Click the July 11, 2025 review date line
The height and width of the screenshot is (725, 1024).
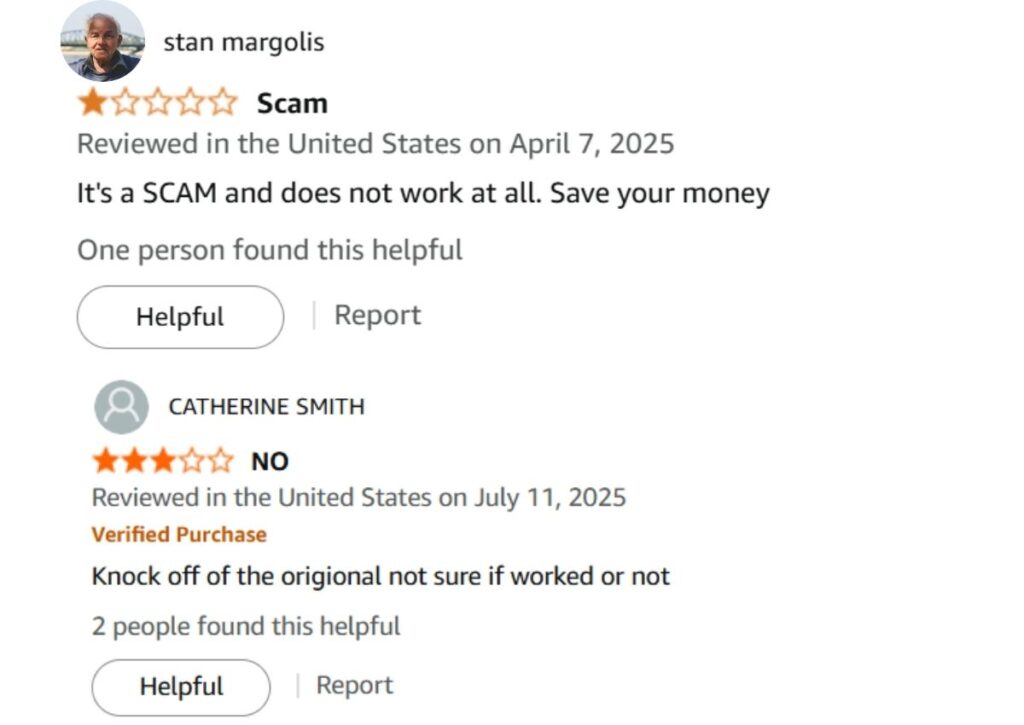tap(358, 497)
